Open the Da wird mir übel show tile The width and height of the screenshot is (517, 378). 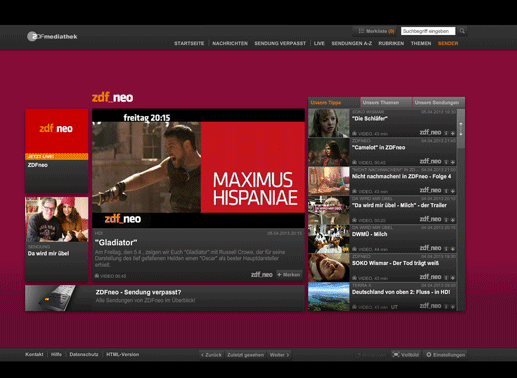coord(57,239)
